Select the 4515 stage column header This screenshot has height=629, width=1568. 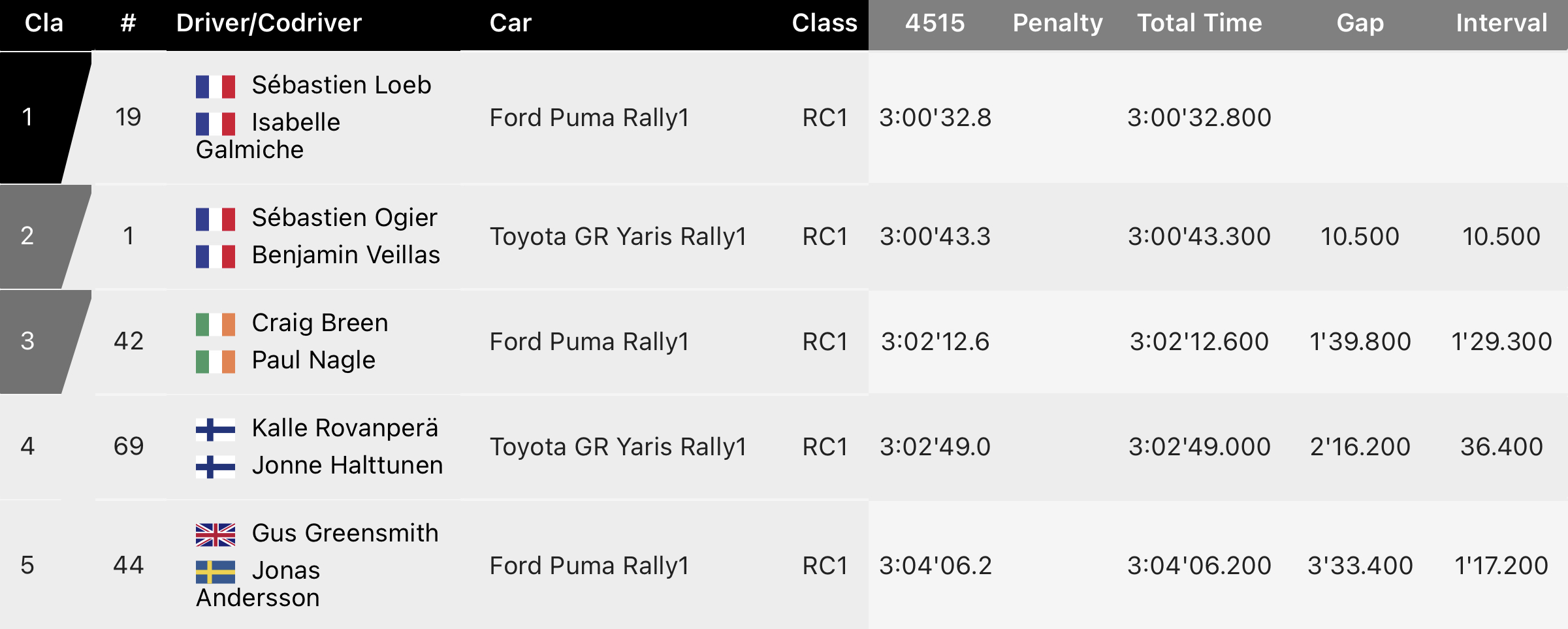[935, 24]
